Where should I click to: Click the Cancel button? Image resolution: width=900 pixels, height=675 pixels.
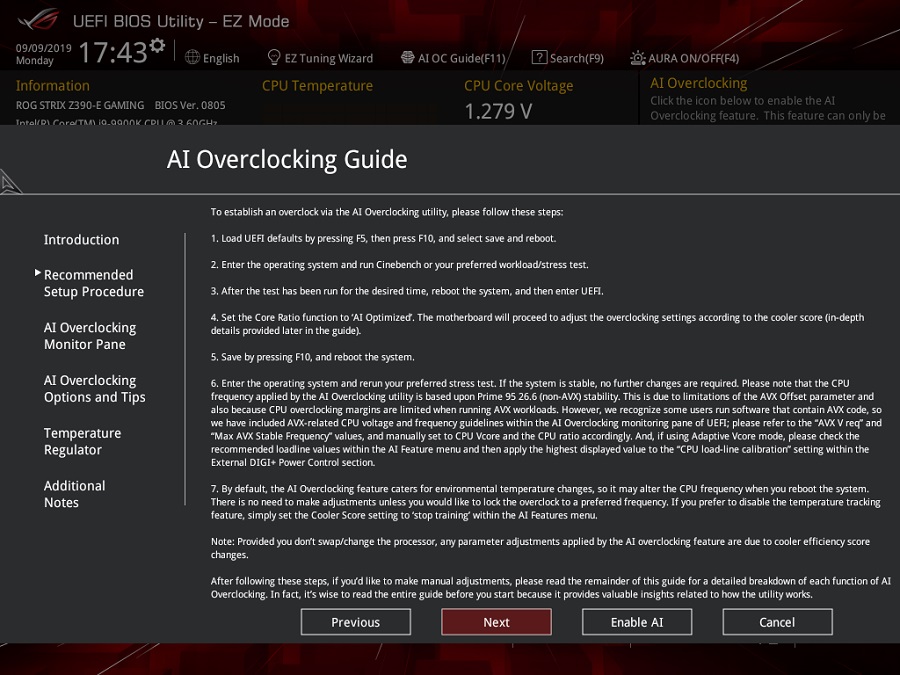tap(778, 622)
